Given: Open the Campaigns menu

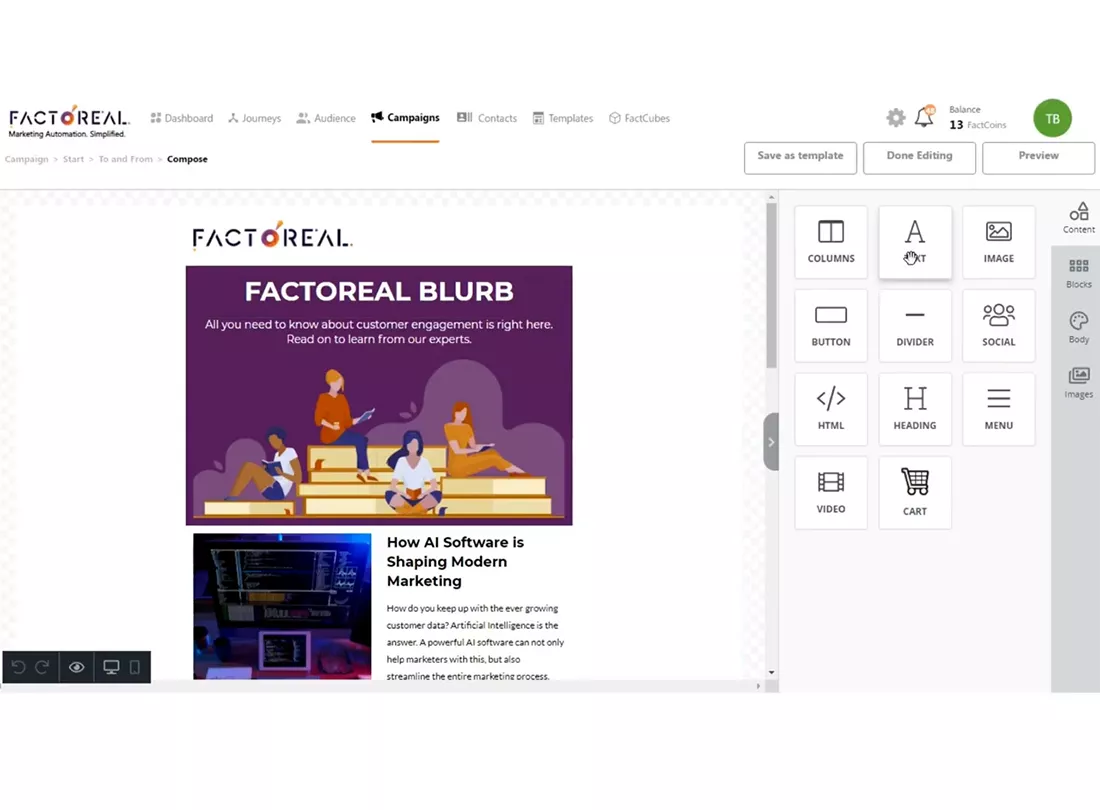Looking at the screenshot, I should point(405,118).
